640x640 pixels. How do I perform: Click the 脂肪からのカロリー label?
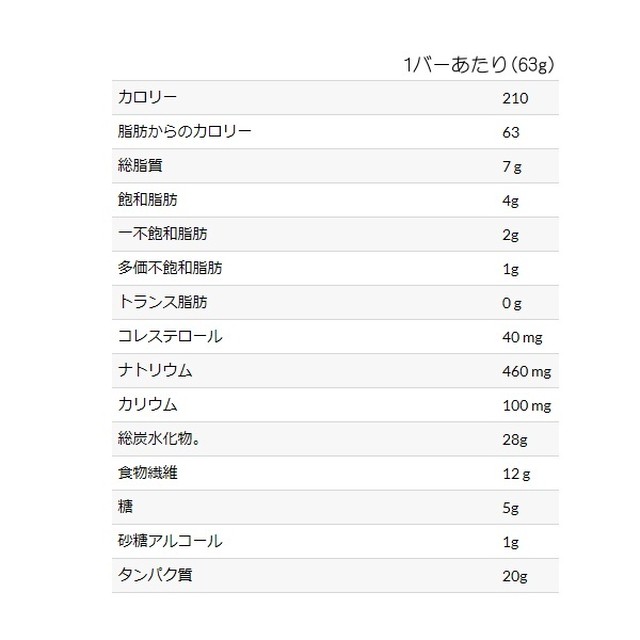click(x=184, y=132)
